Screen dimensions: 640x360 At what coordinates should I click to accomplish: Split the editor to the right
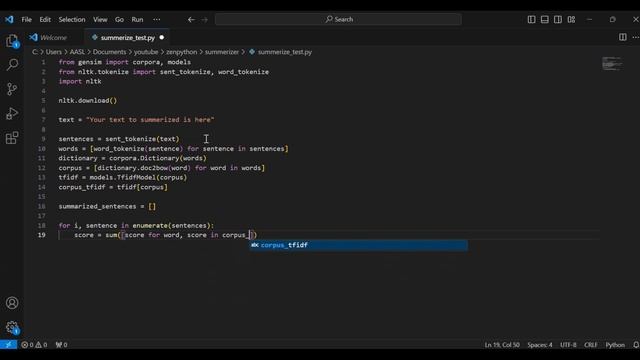(x=622, y=37)
